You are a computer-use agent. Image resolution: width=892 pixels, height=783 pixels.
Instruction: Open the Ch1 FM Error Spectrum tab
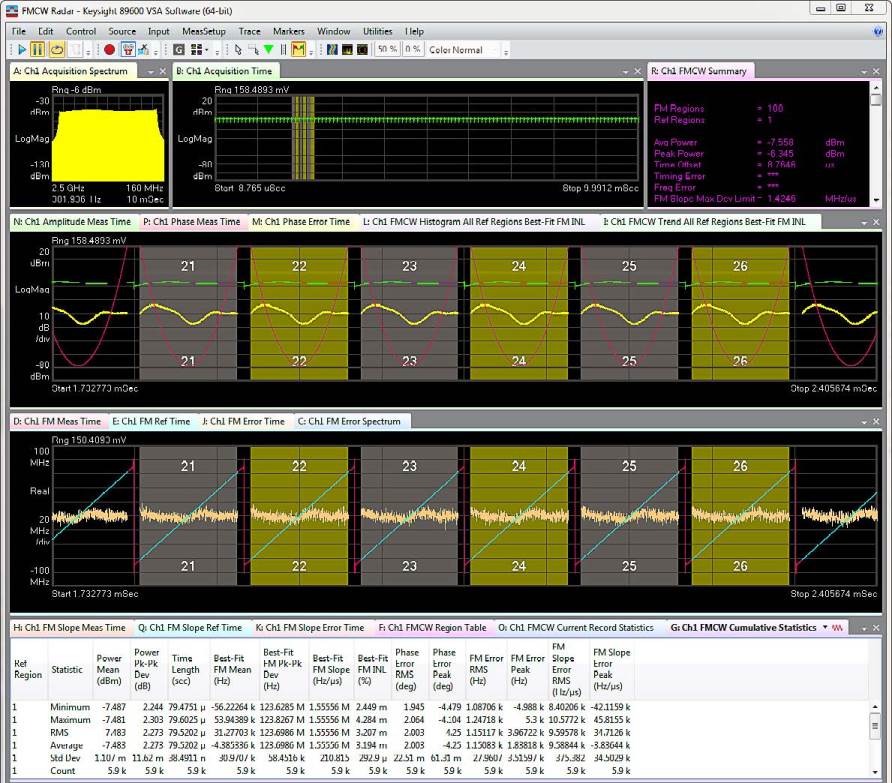(349, 422)
